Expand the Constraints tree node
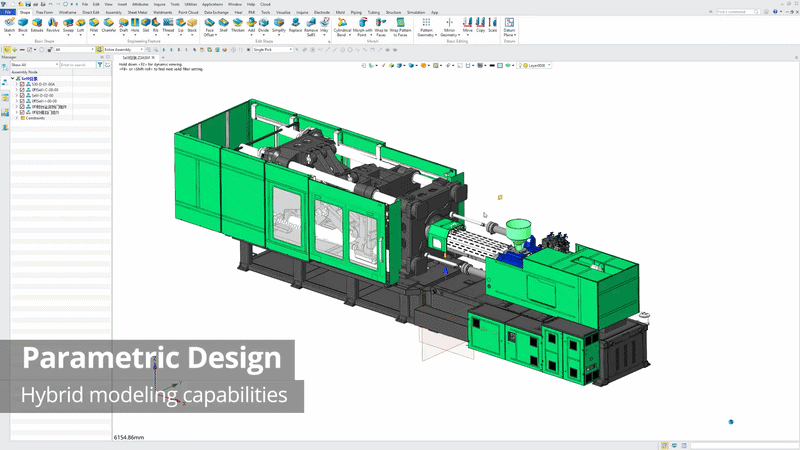 pos(16,118)
